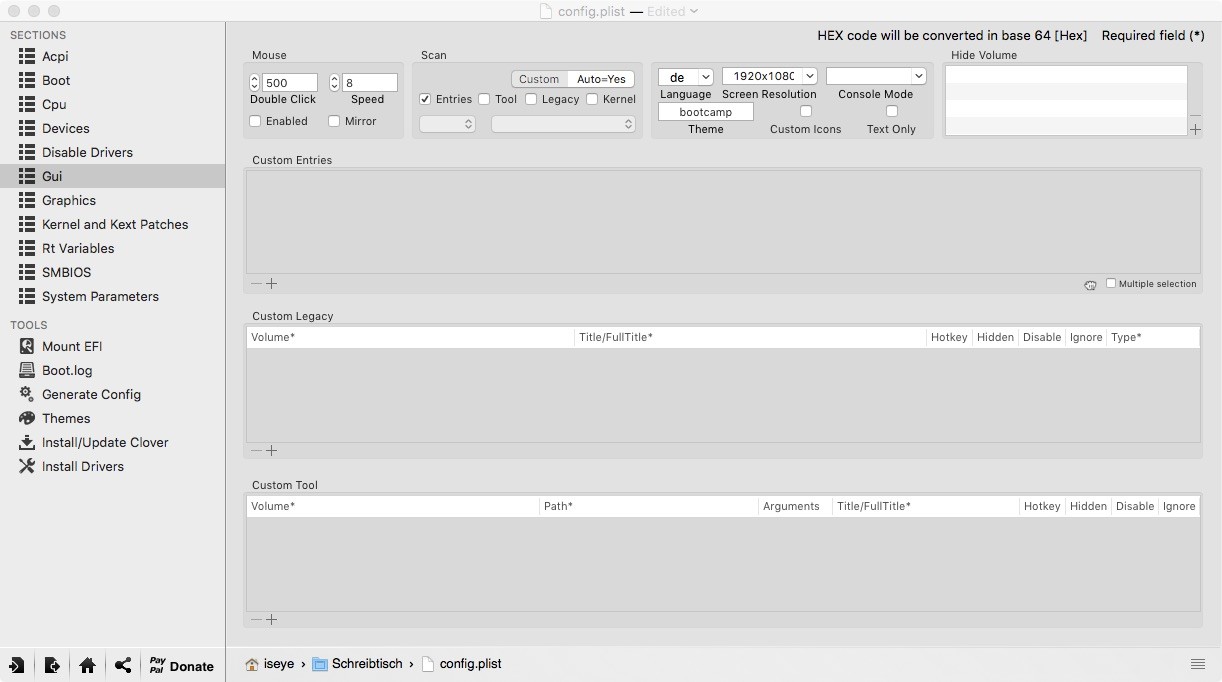This screenshot has height=682, width=1222.
Task: Add a Custom Entries item
Action: (271, 284)
